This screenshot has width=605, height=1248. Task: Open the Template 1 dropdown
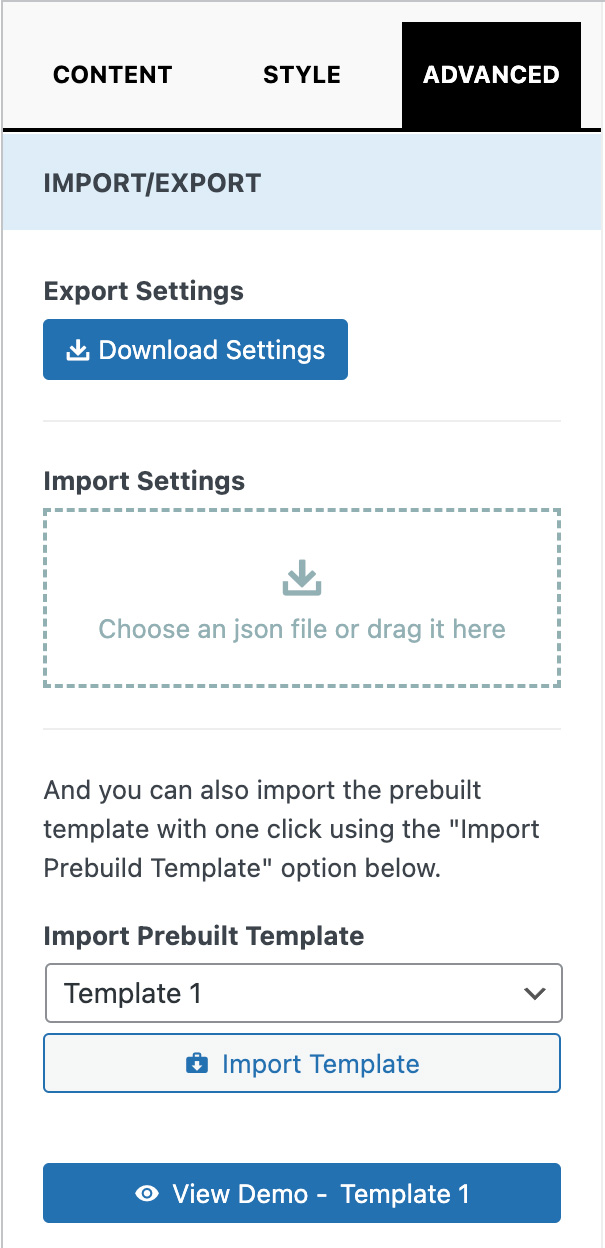[304, 993]
